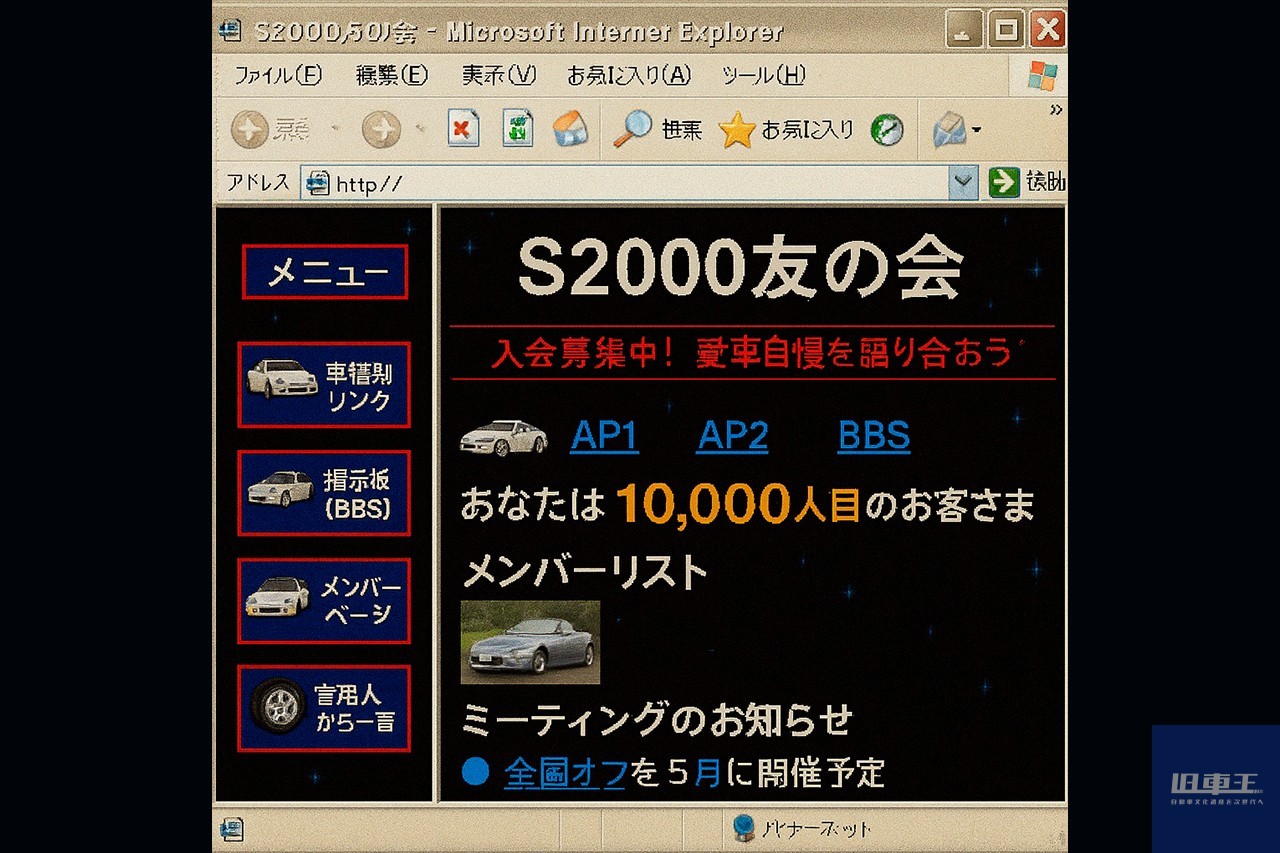Click the メニュー sidebar header button
Image resolution: width=1280 pixels, height=853 pixels.
[x=325, y=272]
